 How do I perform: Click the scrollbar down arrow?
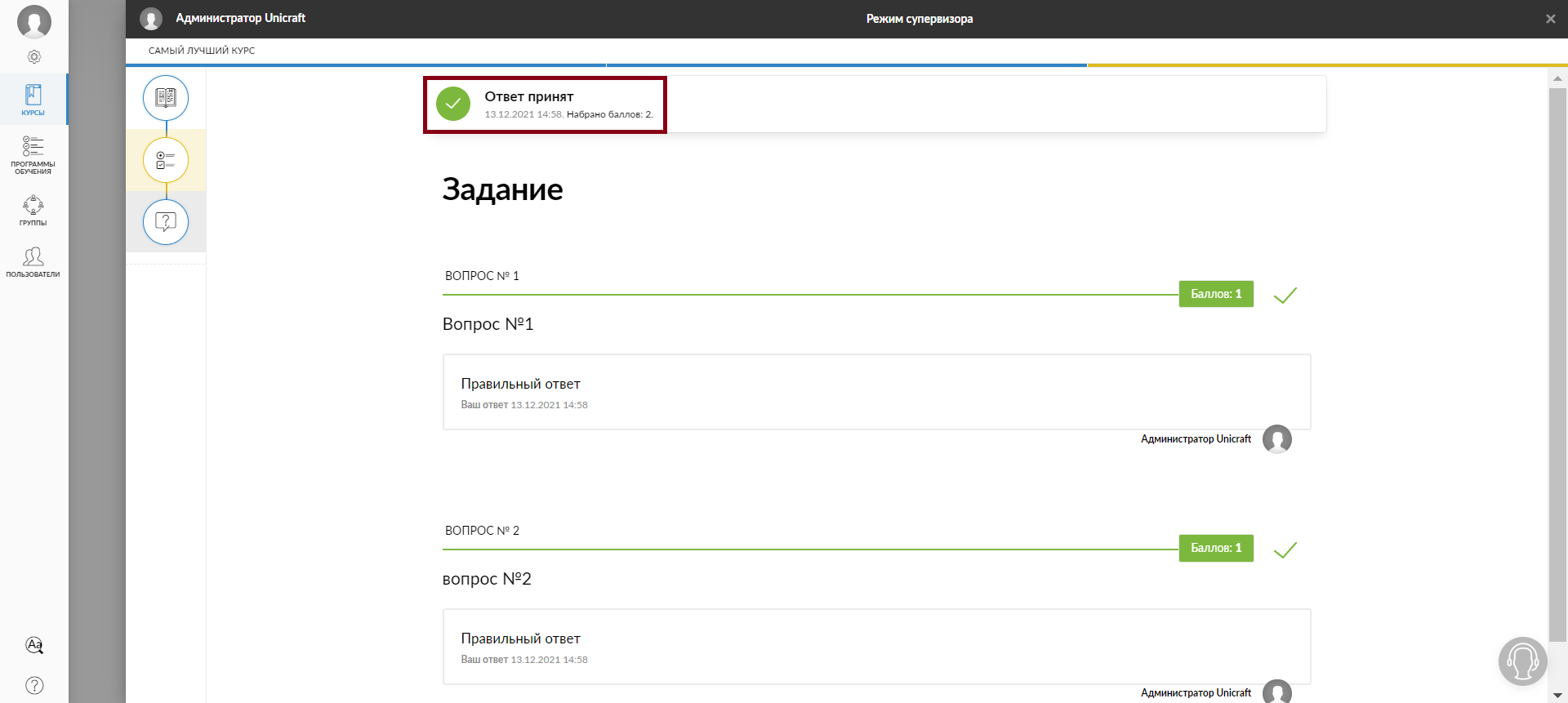[x=1557, y=695]
